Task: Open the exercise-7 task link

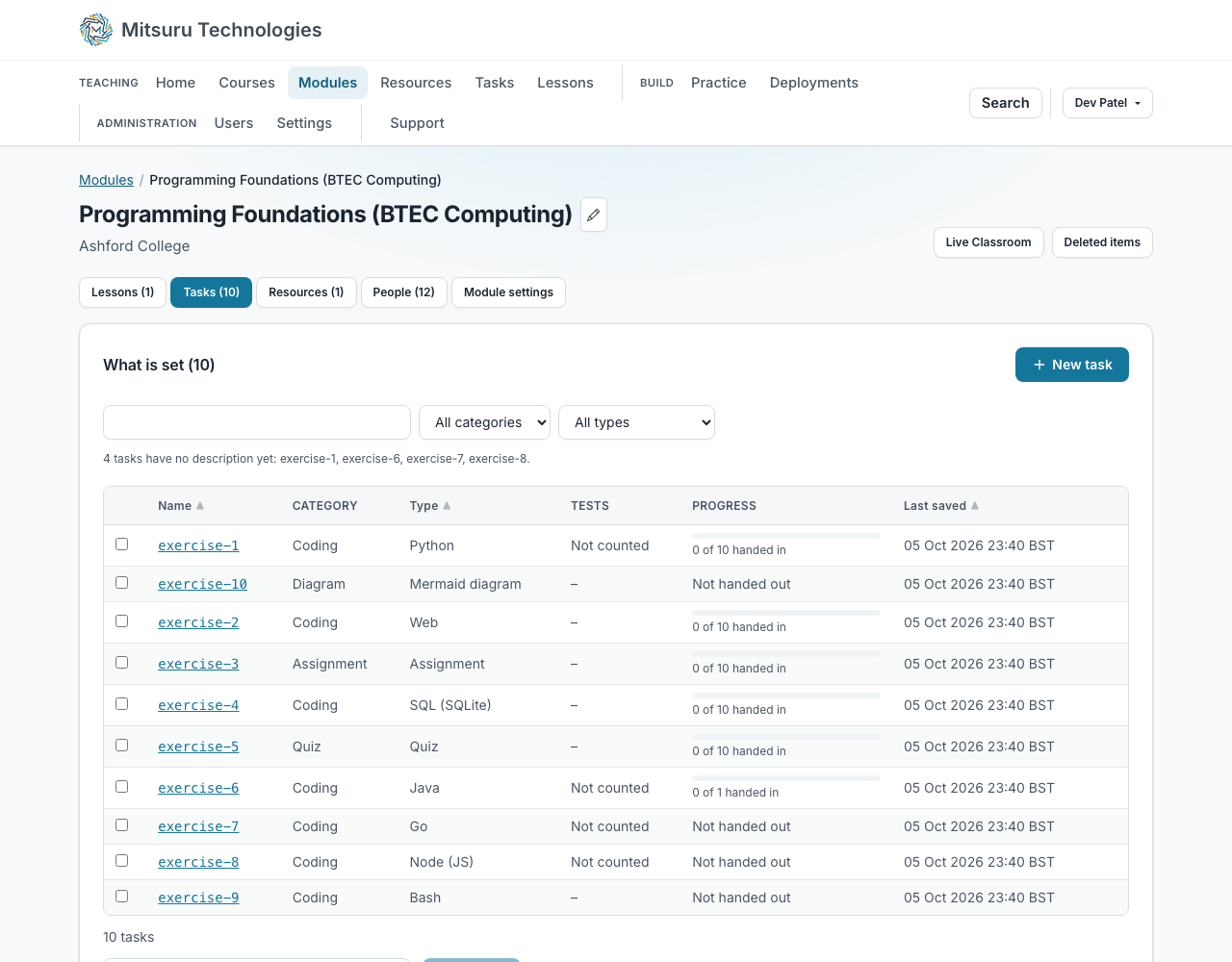Action: (198, 826)
